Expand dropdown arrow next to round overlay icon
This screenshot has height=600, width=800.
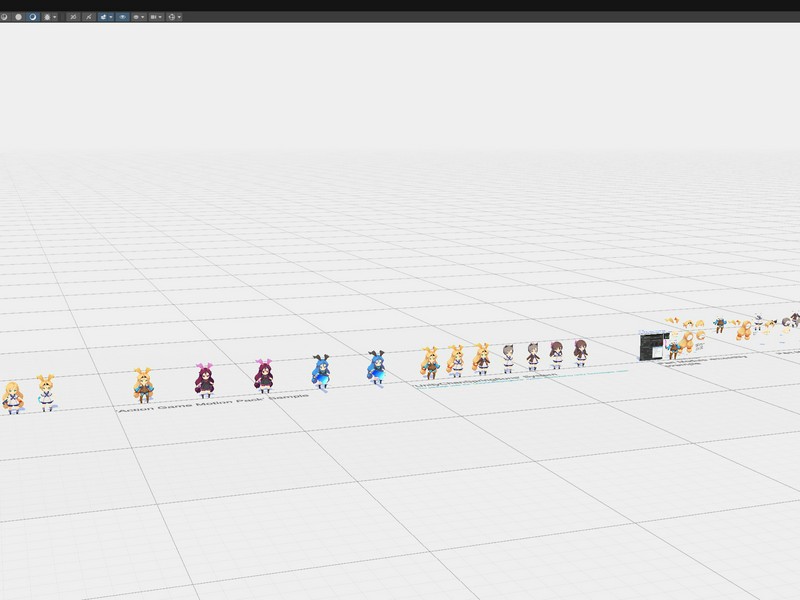pos(143,17)
